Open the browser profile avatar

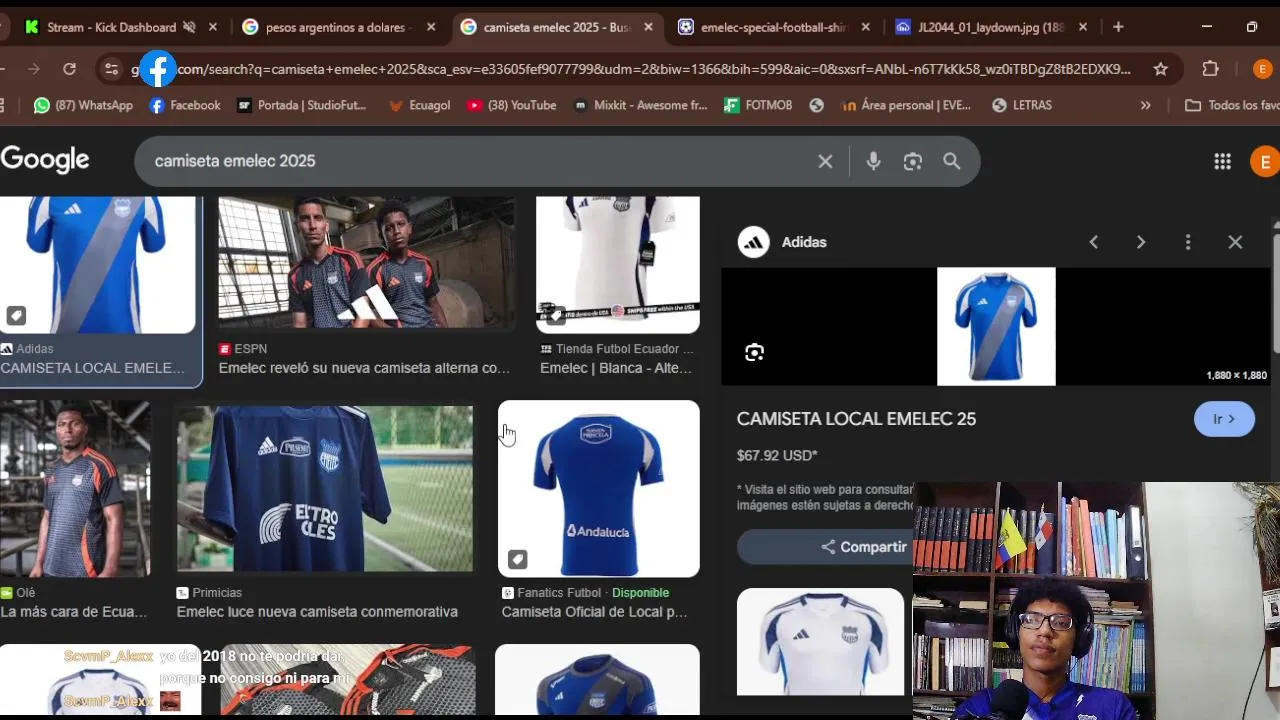1262,69
